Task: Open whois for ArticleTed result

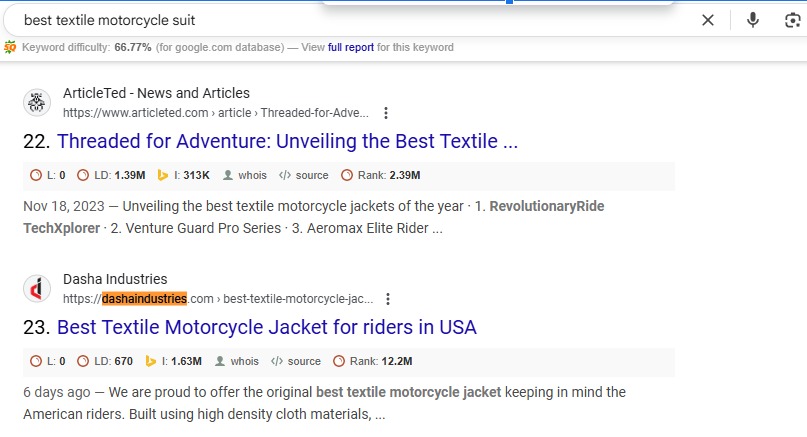Action: [244, 175]
